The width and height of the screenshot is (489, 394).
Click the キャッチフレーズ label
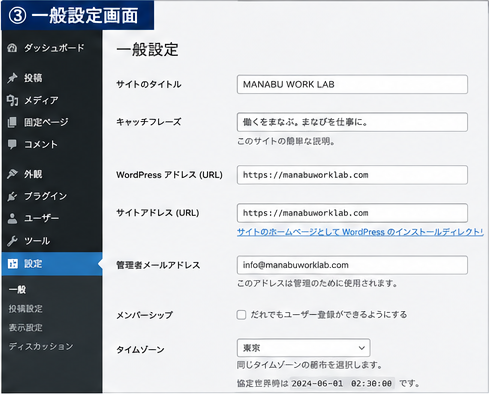(149, 122)
